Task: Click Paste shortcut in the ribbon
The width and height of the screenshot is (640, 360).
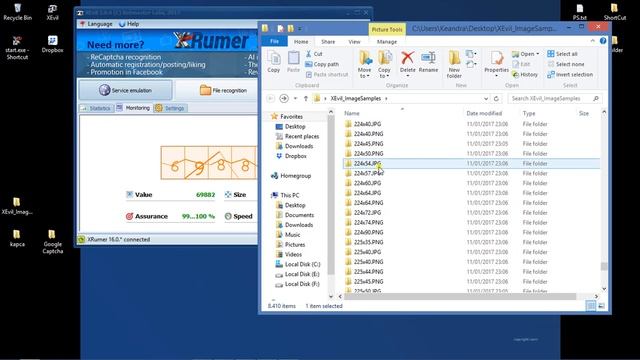Action: 327,75
